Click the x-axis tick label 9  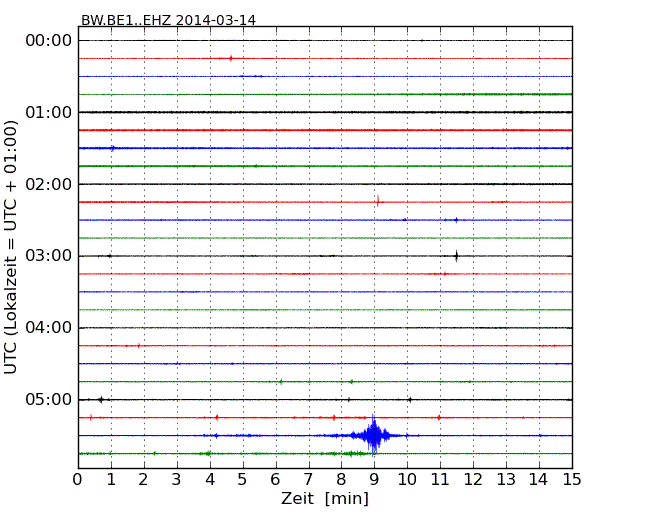374,480
